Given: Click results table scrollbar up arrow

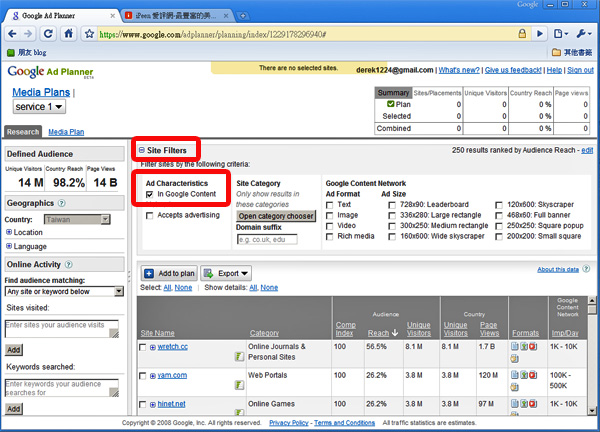Looking at the screenshot, I should pos(592,300).
